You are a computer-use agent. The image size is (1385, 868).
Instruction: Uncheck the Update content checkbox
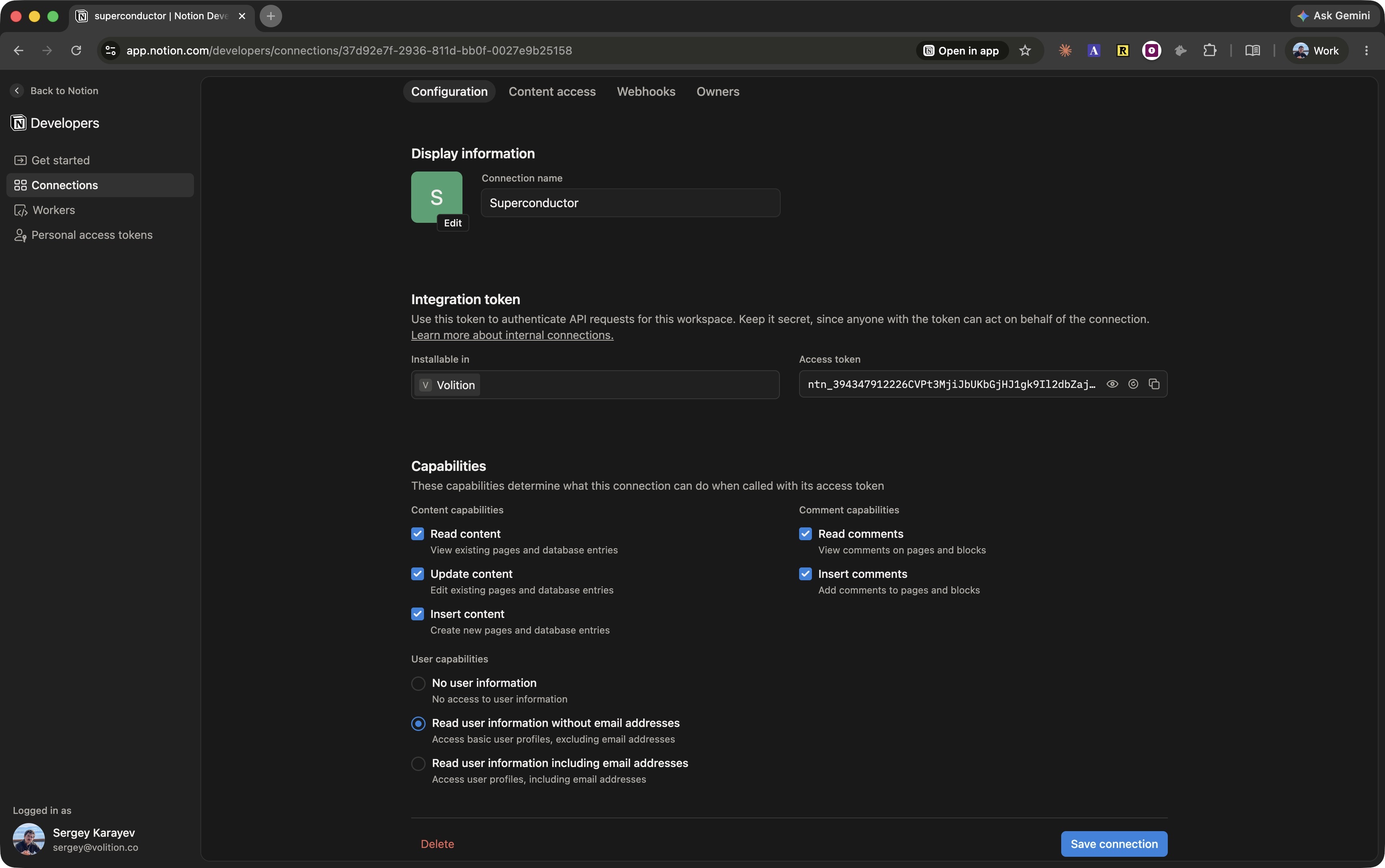point(417,574)
